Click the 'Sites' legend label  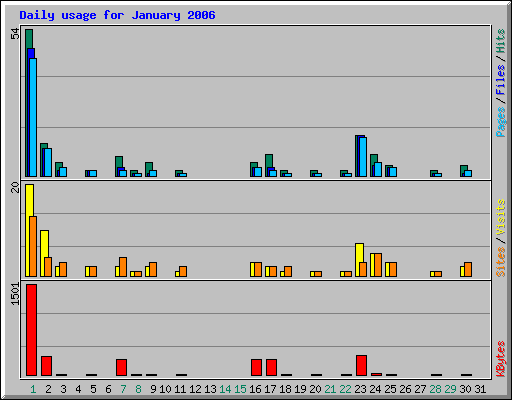(500, 262)
